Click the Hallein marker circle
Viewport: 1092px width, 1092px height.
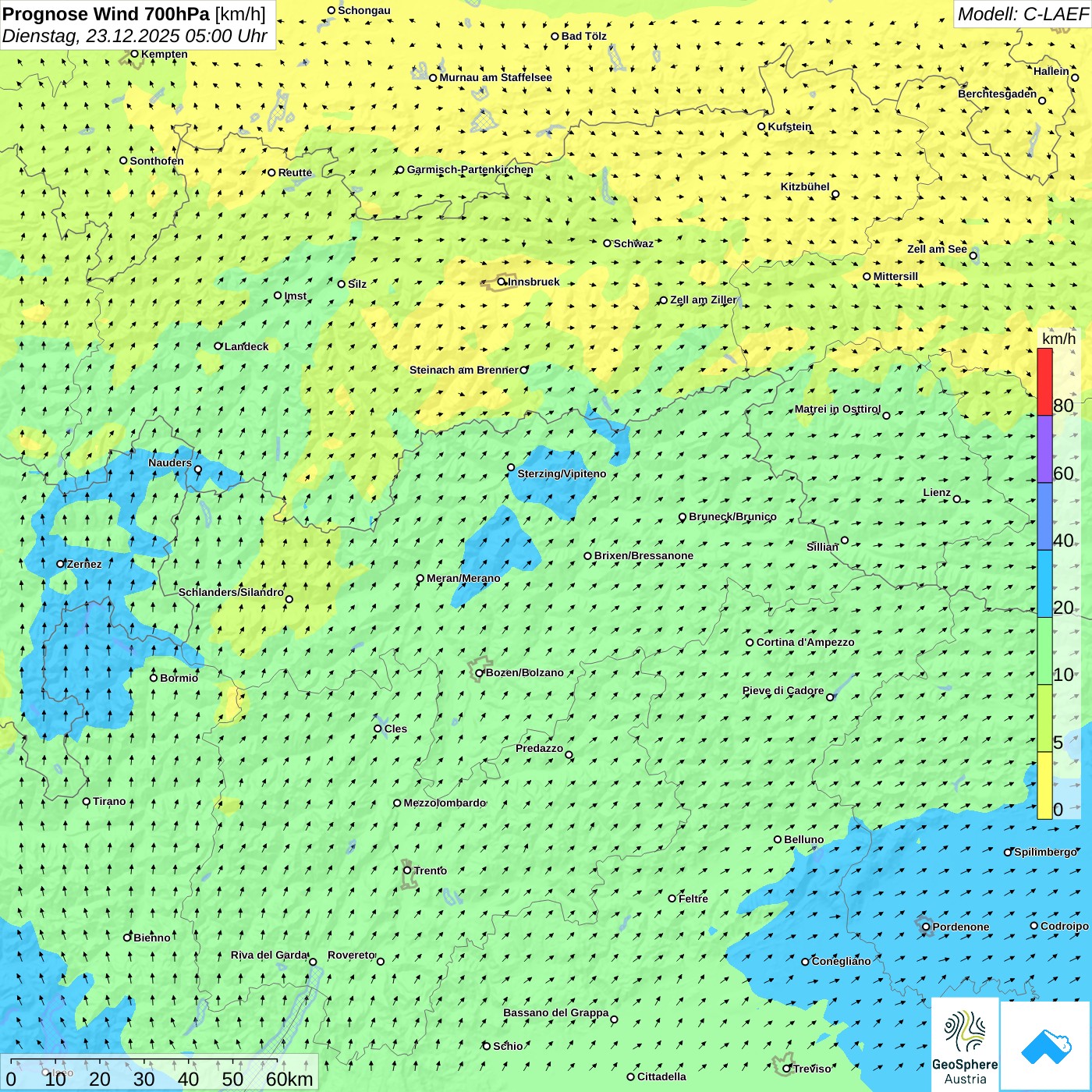coord(1075,77)
